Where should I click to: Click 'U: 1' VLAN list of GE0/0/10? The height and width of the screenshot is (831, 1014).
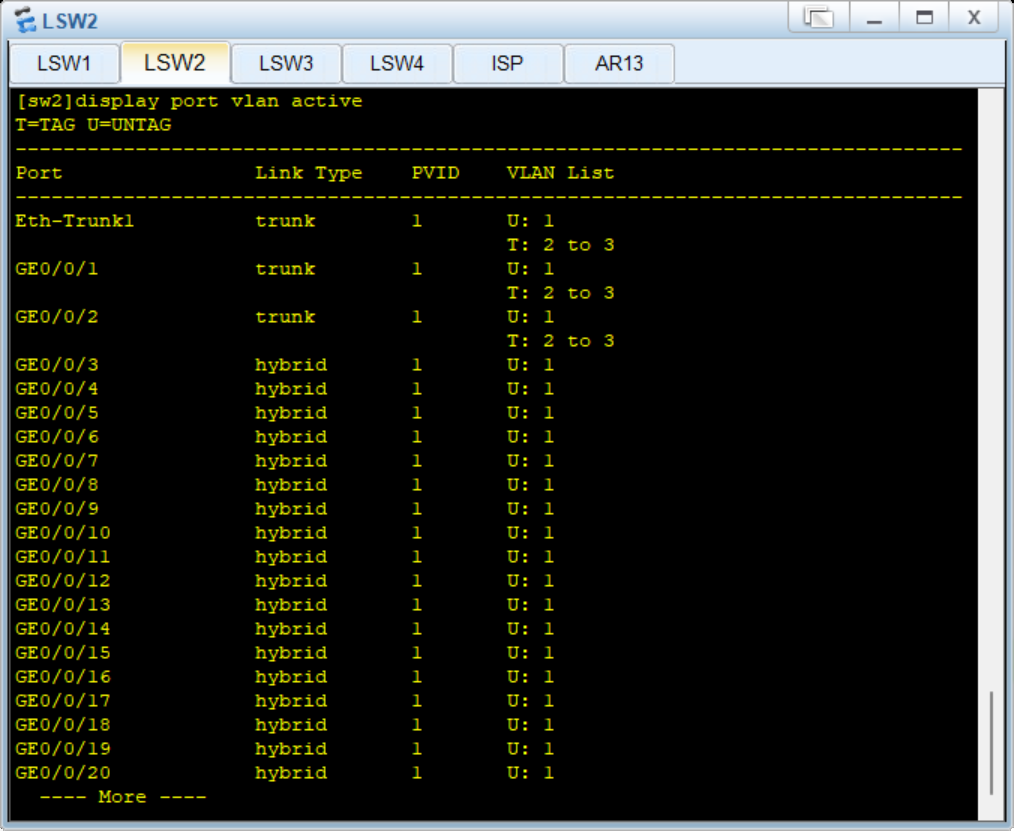click(x=530, y=533)
